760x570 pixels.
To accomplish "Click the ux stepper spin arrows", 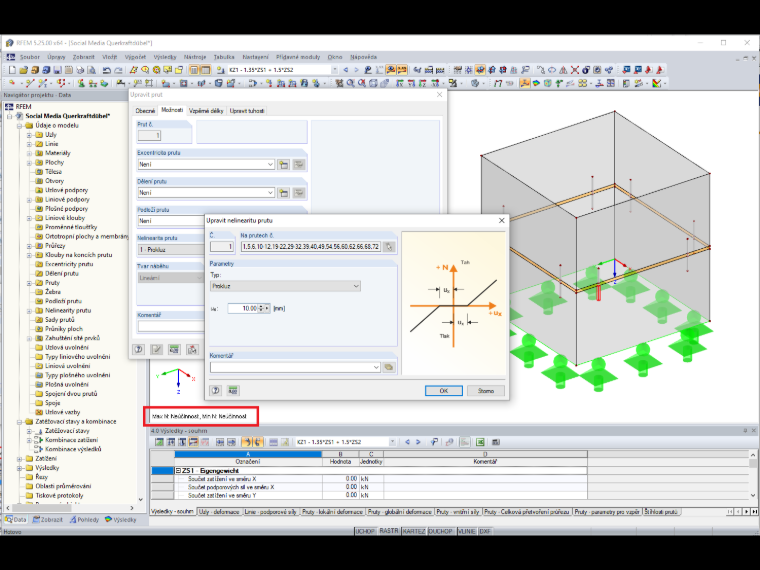I will (261, 308).
